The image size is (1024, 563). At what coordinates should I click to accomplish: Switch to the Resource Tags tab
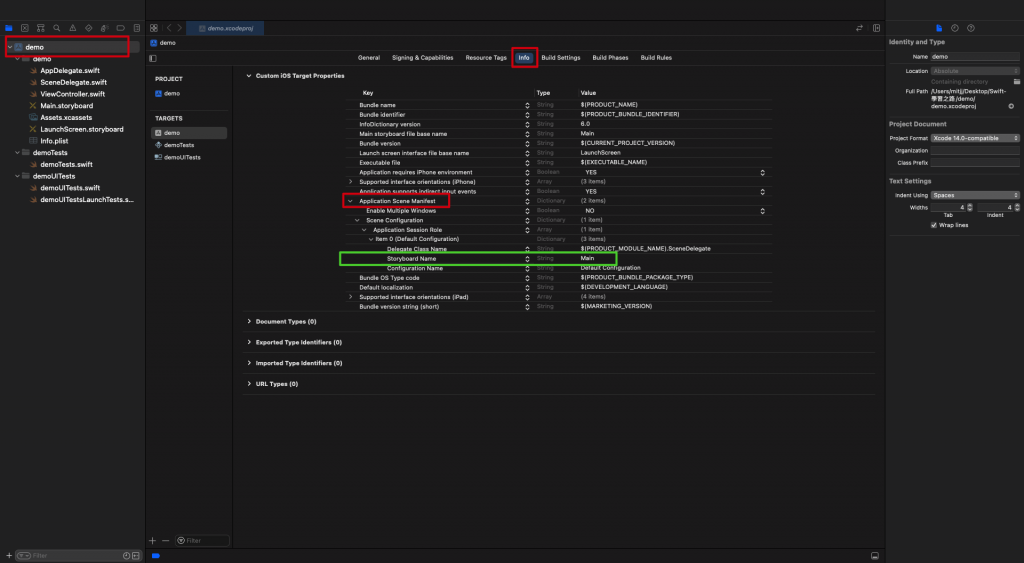click(x=486, y=57)
